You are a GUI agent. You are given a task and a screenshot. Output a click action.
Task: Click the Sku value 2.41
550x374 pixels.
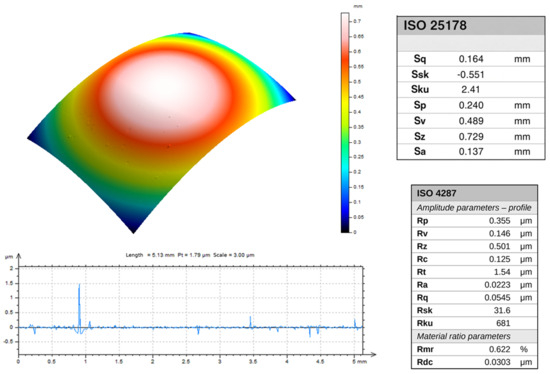point(470,89)
